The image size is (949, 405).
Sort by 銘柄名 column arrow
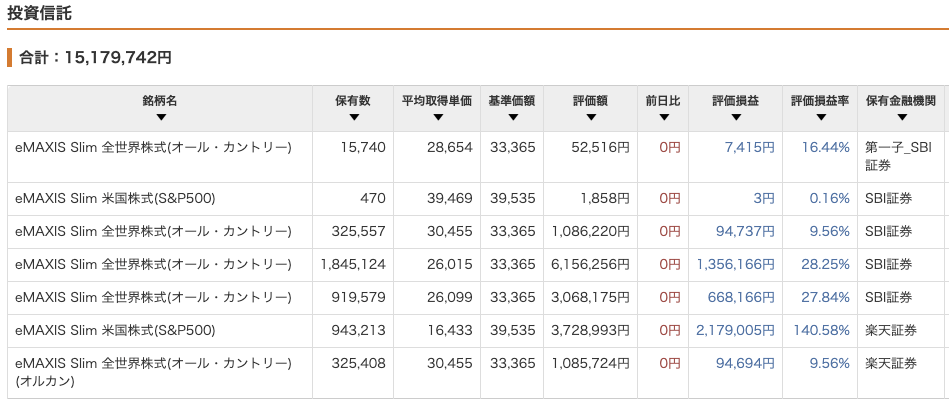click(159, 118)
